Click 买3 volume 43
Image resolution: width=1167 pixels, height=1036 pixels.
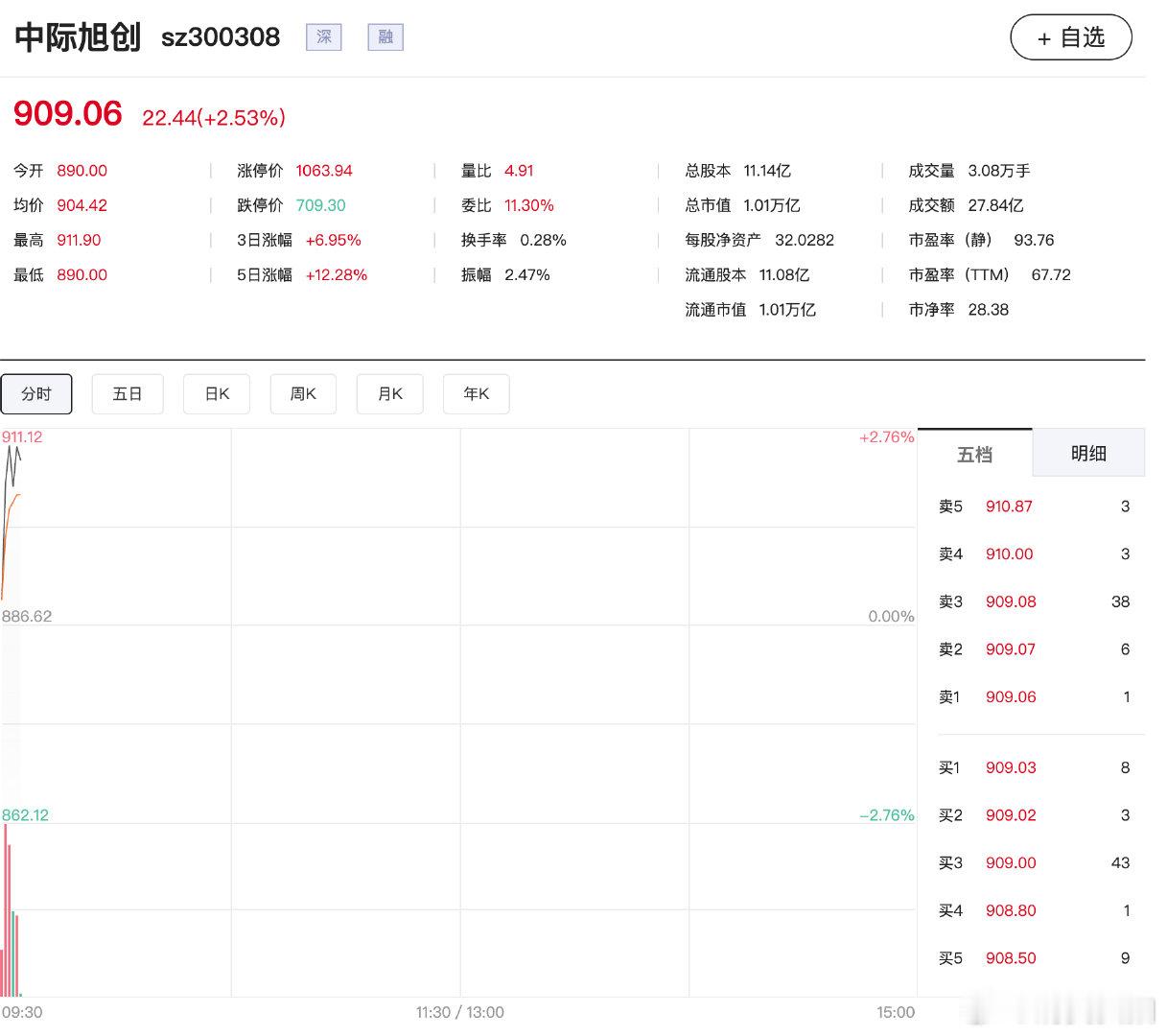pyautogui.click(x=1120, y=862)
